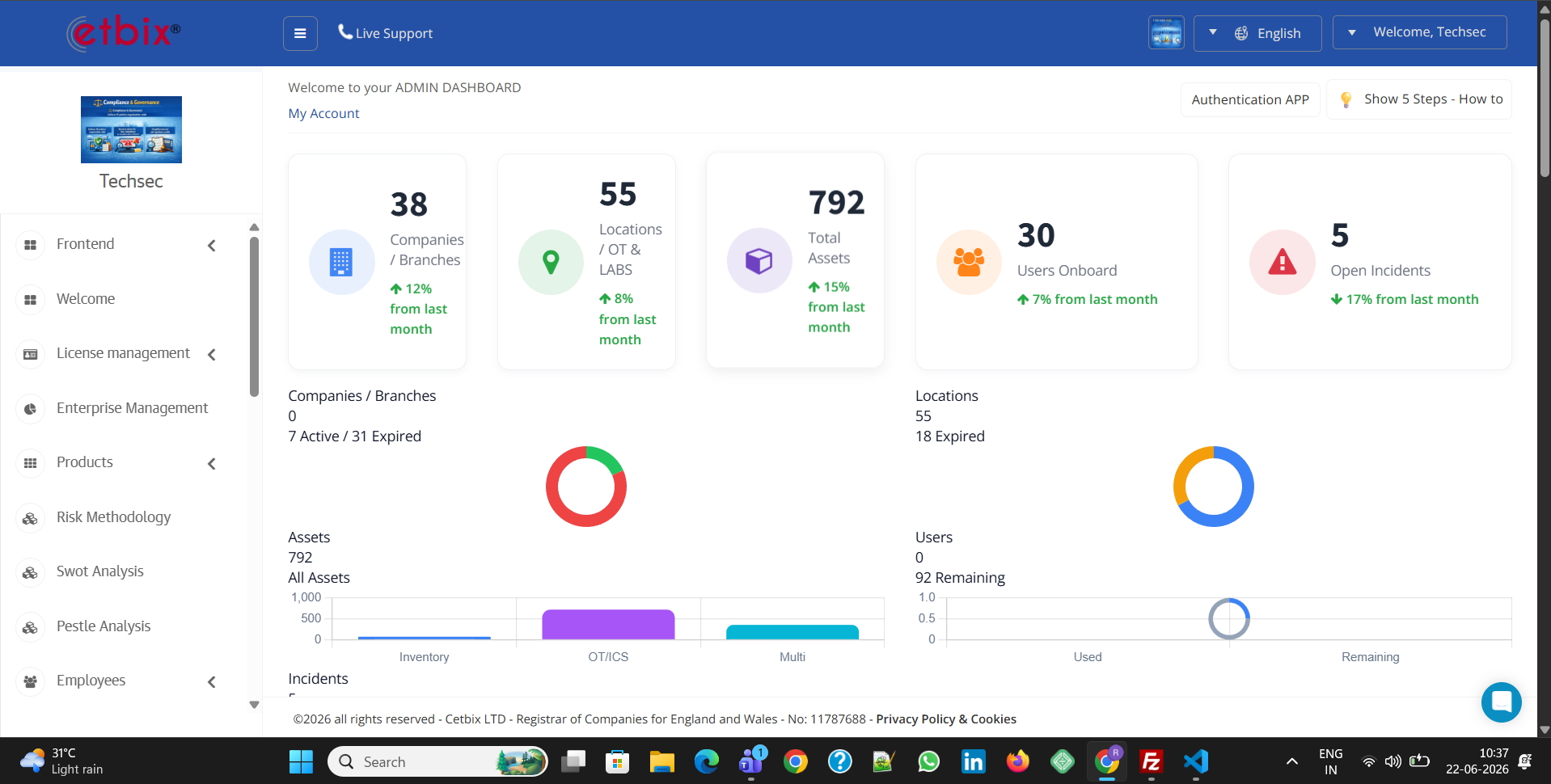
Task: Click the Total Assets cube icon
Action: click(759, 260)
